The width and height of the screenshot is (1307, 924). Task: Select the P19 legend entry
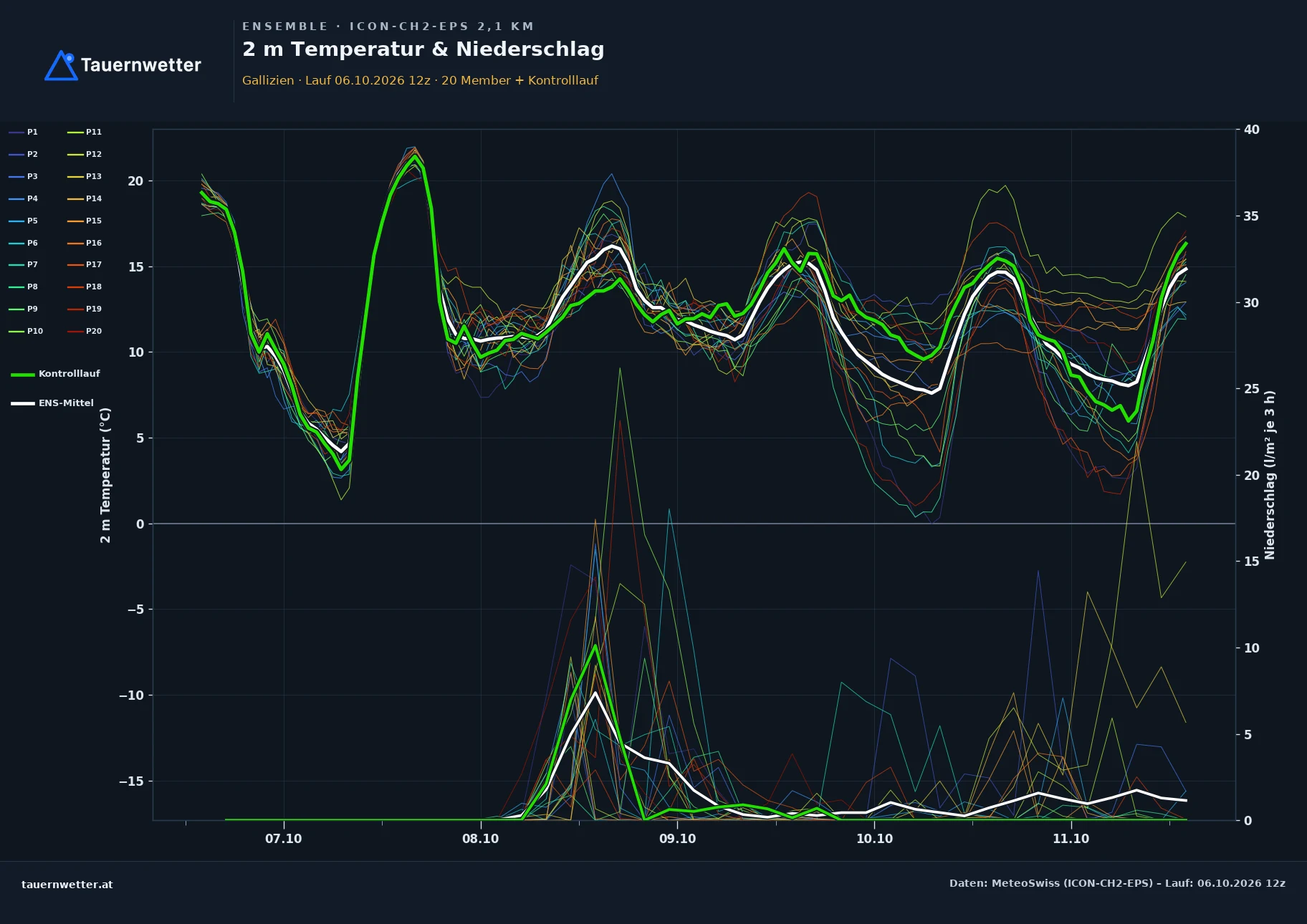pos(85,309)
